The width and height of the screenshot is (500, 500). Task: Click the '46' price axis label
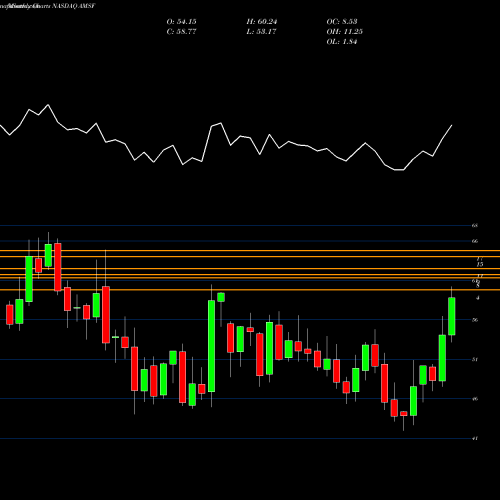(475, 399)
